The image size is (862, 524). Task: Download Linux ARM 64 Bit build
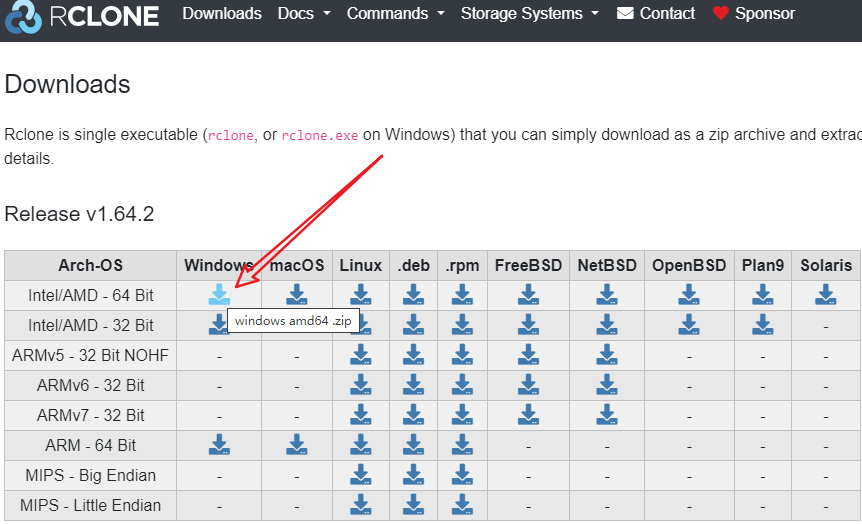click(361, 445)
